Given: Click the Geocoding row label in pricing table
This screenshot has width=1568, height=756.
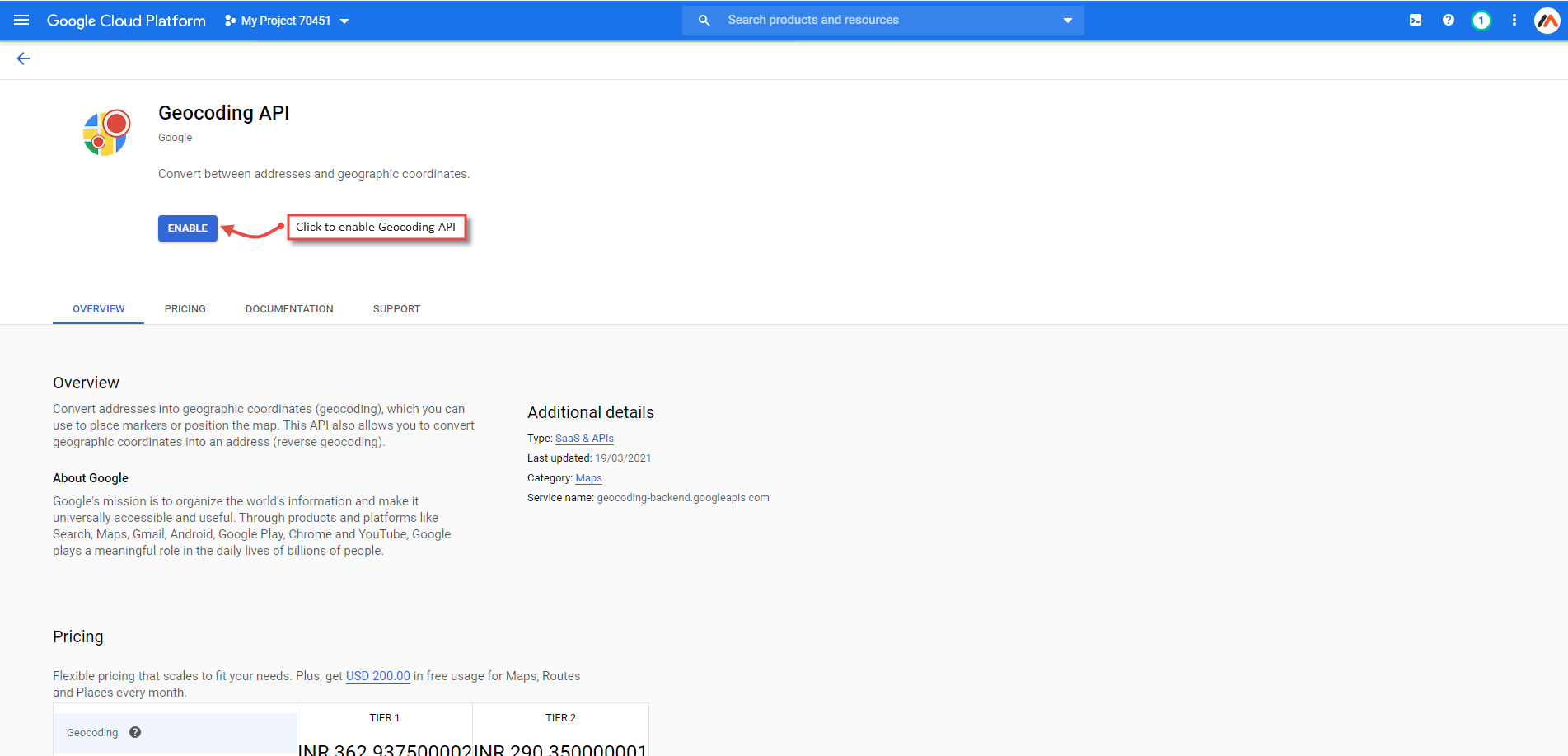Looking at the screenshot, I should point(92,733).
